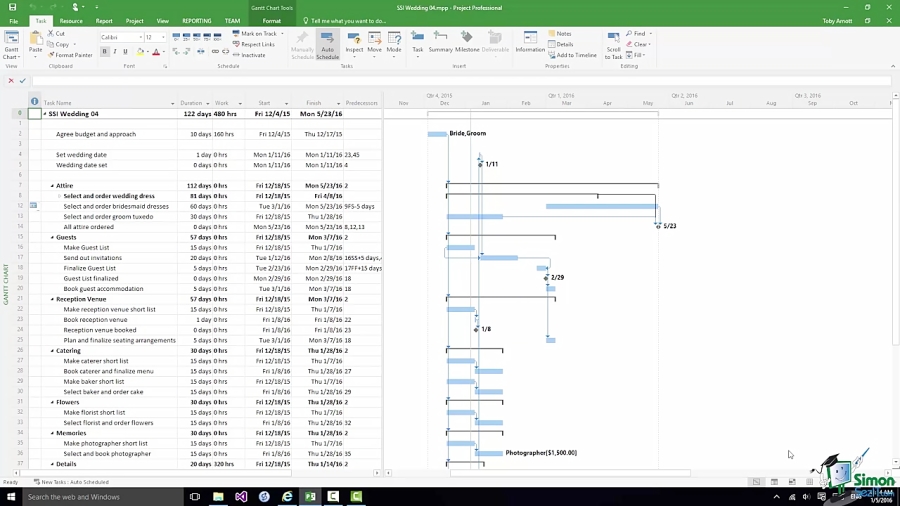Image resolution: width=900 pixels, height=506 pixels.
Task: Open the font name dropdown
Action: pyautogui.click(x=140, y=37)
